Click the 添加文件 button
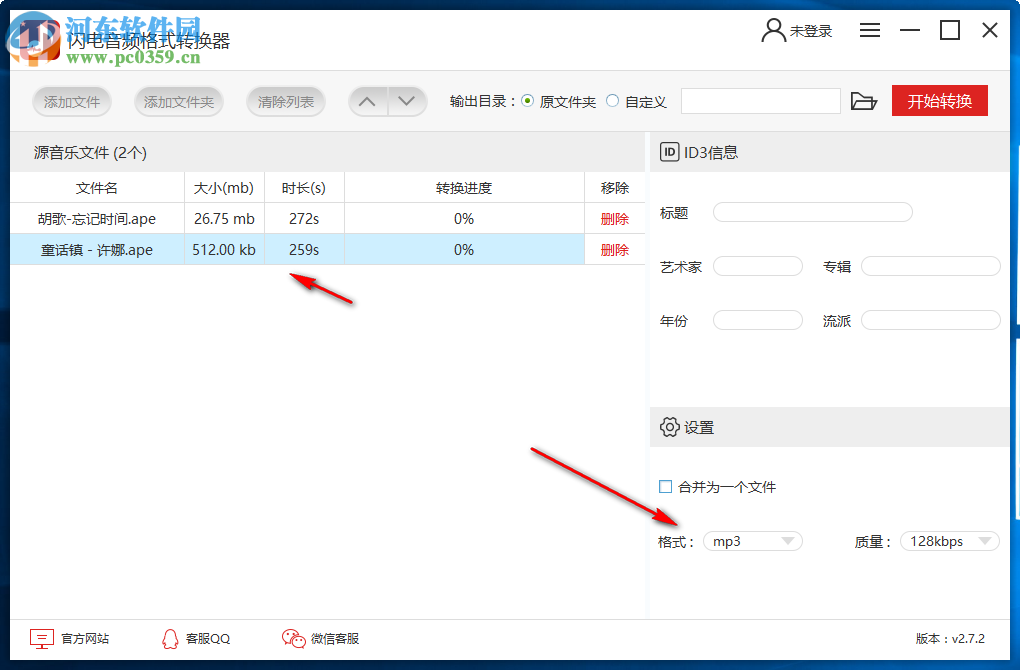Viewport: 1020px width, 670px height. 71,101
